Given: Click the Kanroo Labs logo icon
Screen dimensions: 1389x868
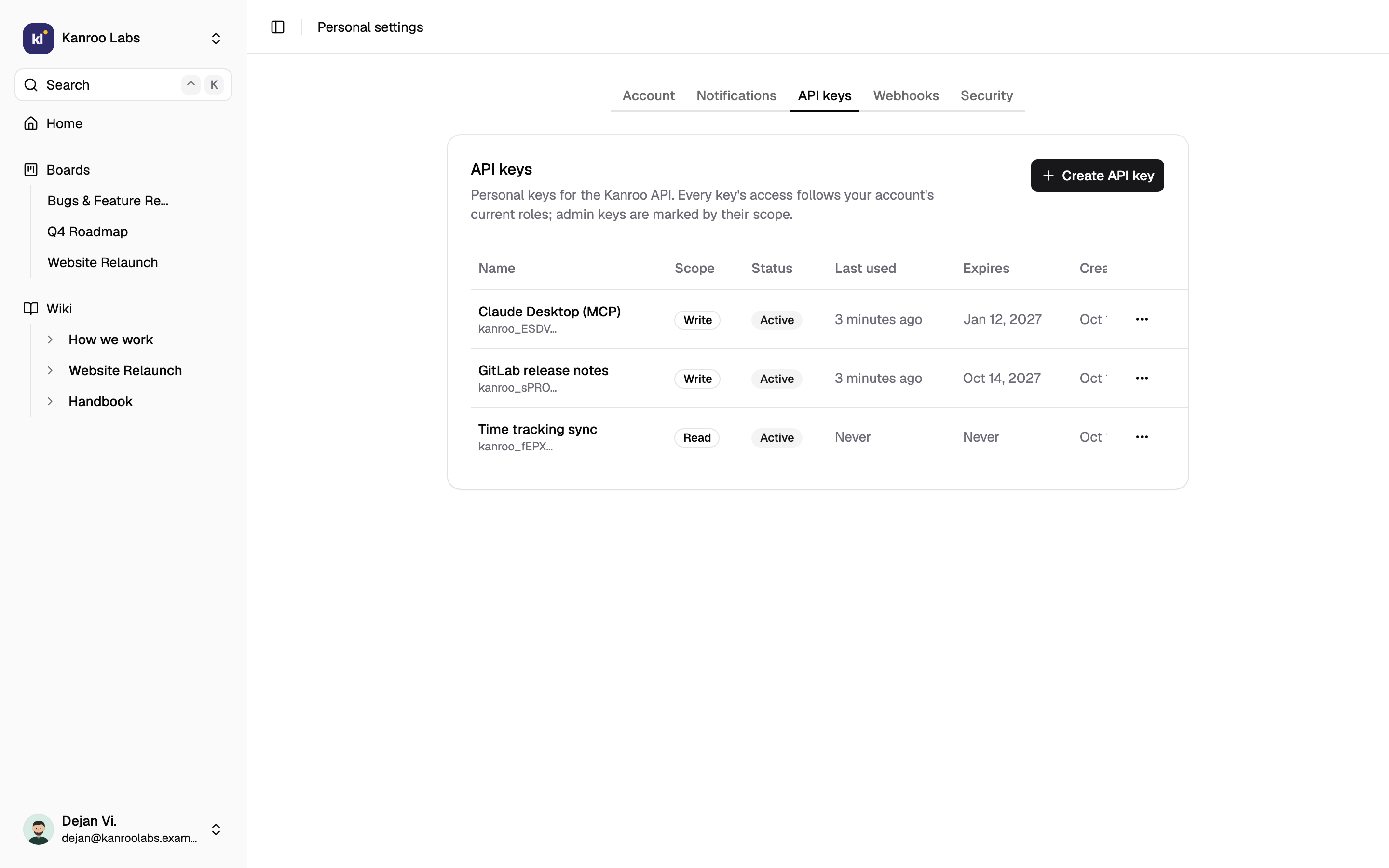Looking at the screenshot, I should click(39, 39).
